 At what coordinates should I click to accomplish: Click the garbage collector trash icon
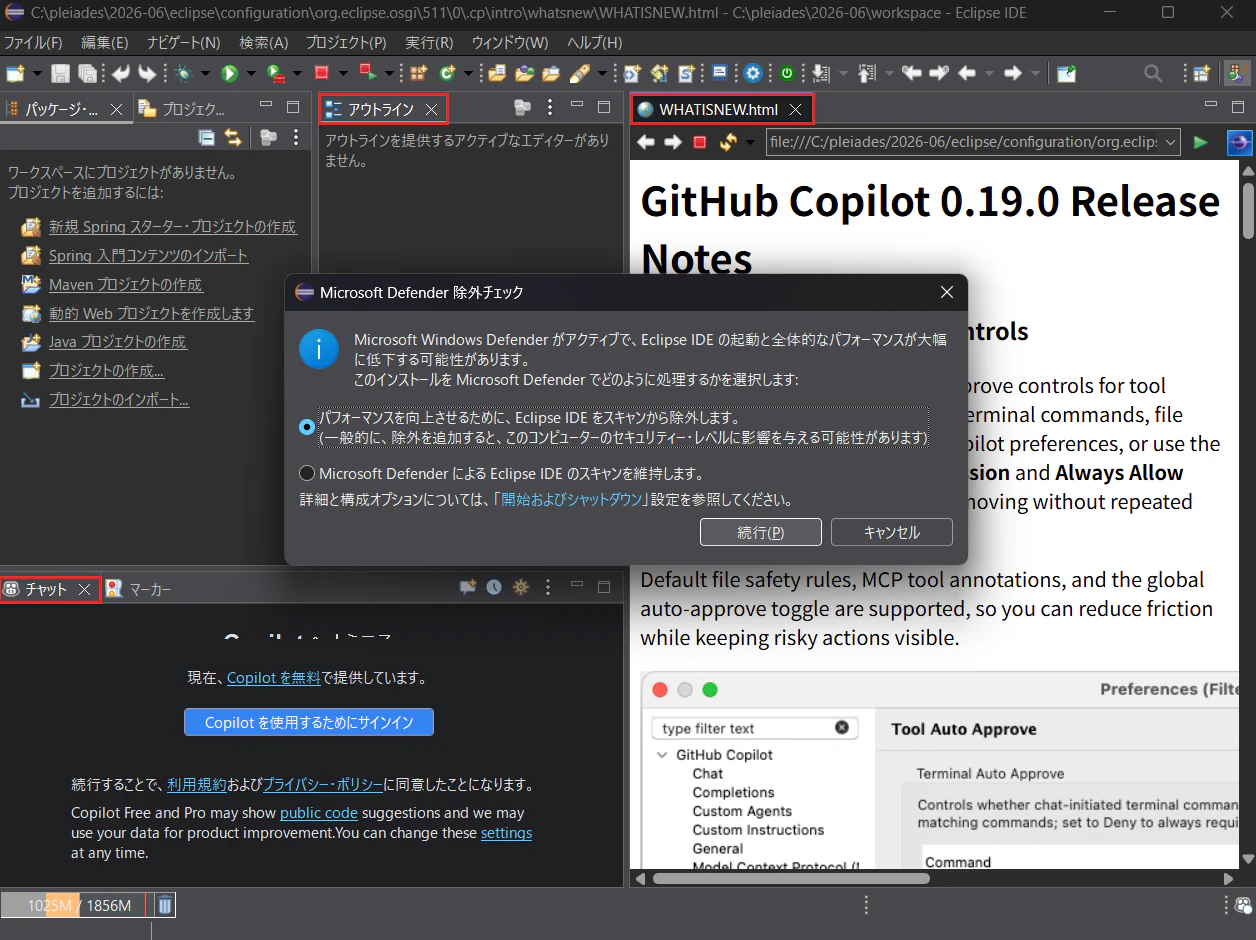point(165,905)
